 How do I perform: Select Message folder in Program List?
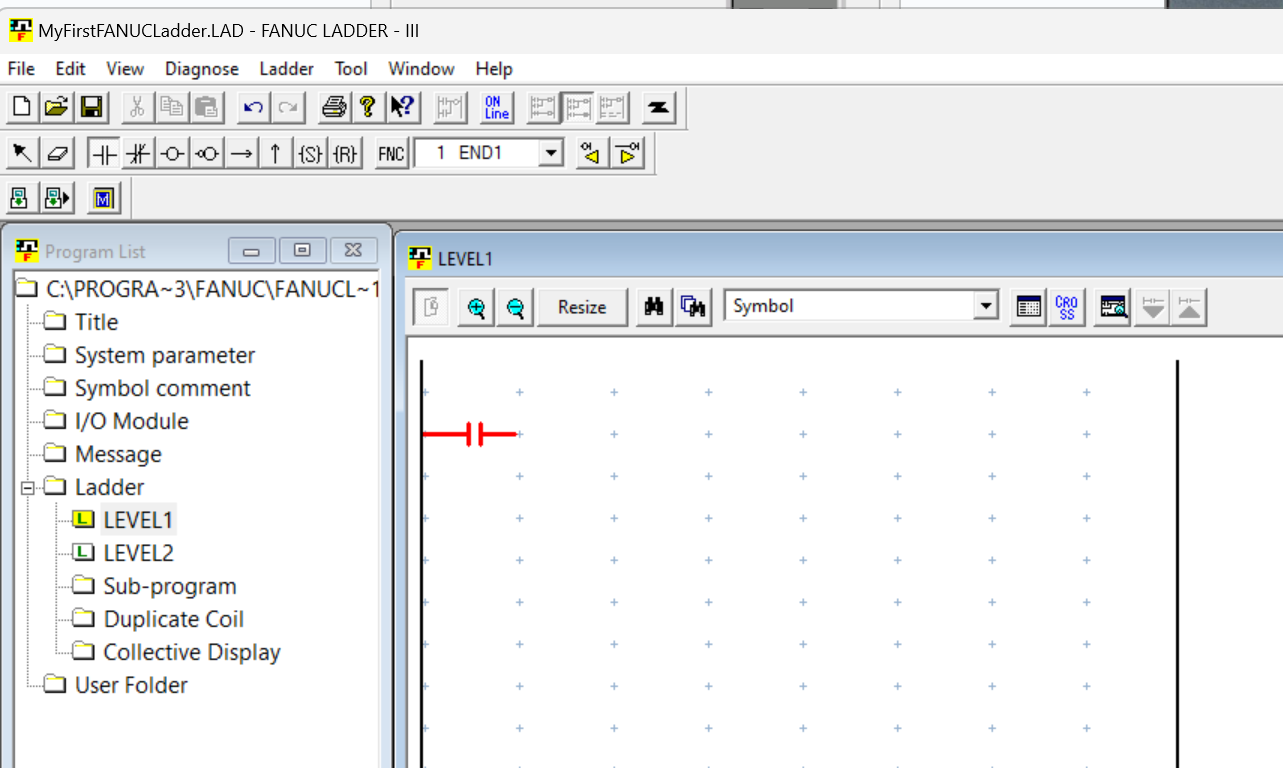[118, 454]
